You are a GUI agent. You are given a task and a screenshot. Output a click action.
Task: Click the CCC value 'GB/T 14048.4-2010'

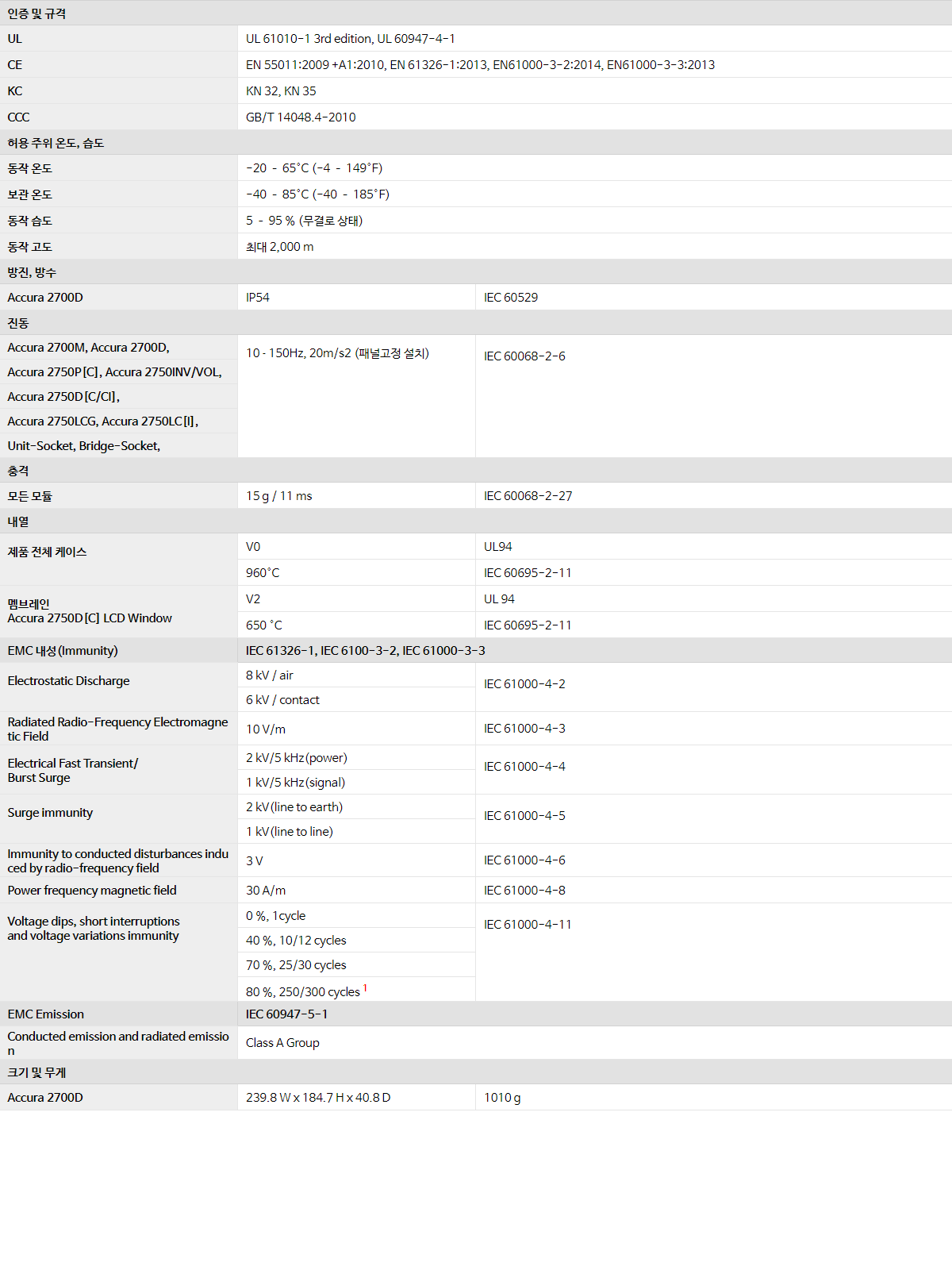click(301, 117)
